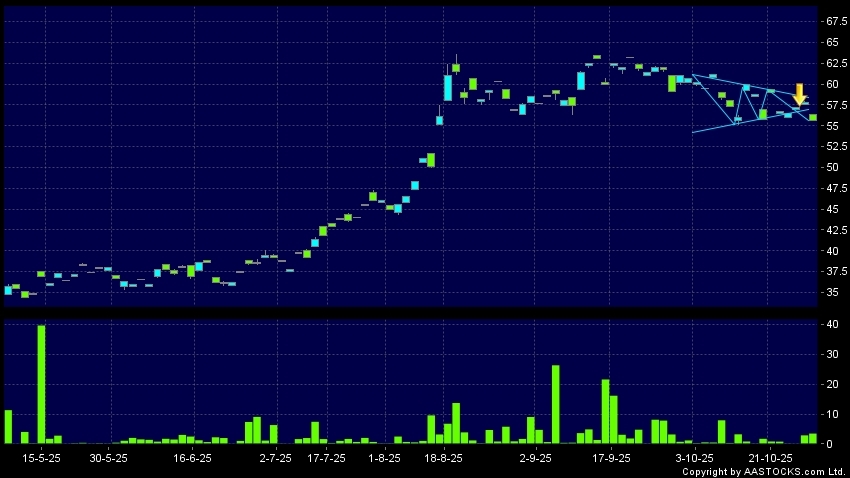Click the 20 volume axis label
850x478 pixels.
pyautogui.click(x=830, y=384)
